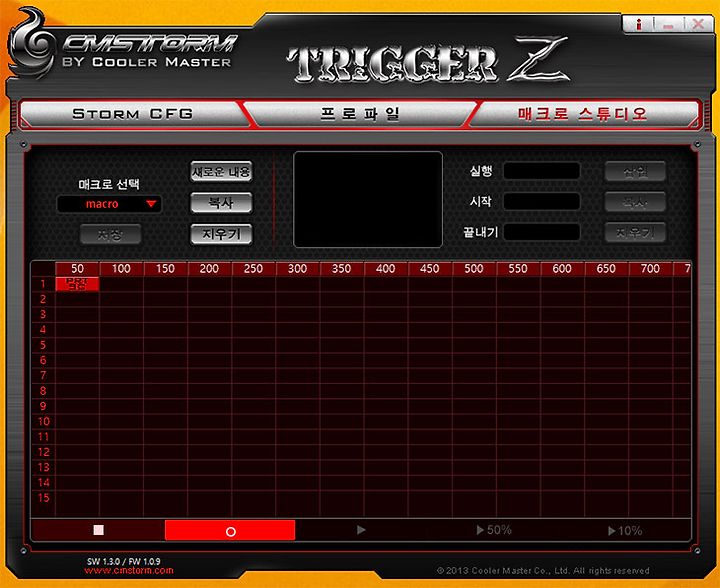
Task: Click the 150 ms column header
Action: [165, 269]
